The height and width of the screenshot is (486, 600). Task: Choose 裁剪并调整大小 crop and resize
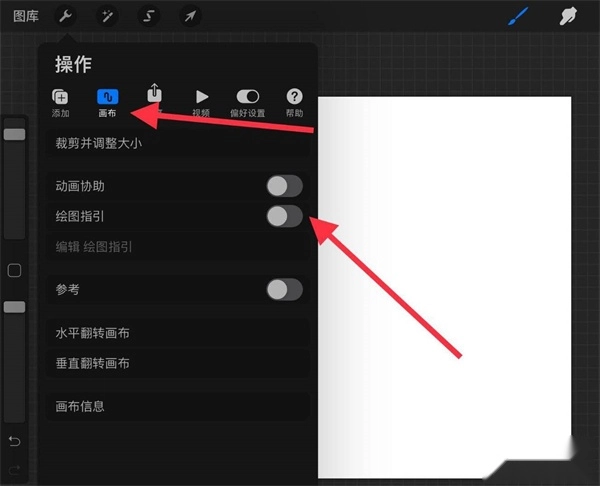coord(178,144)
